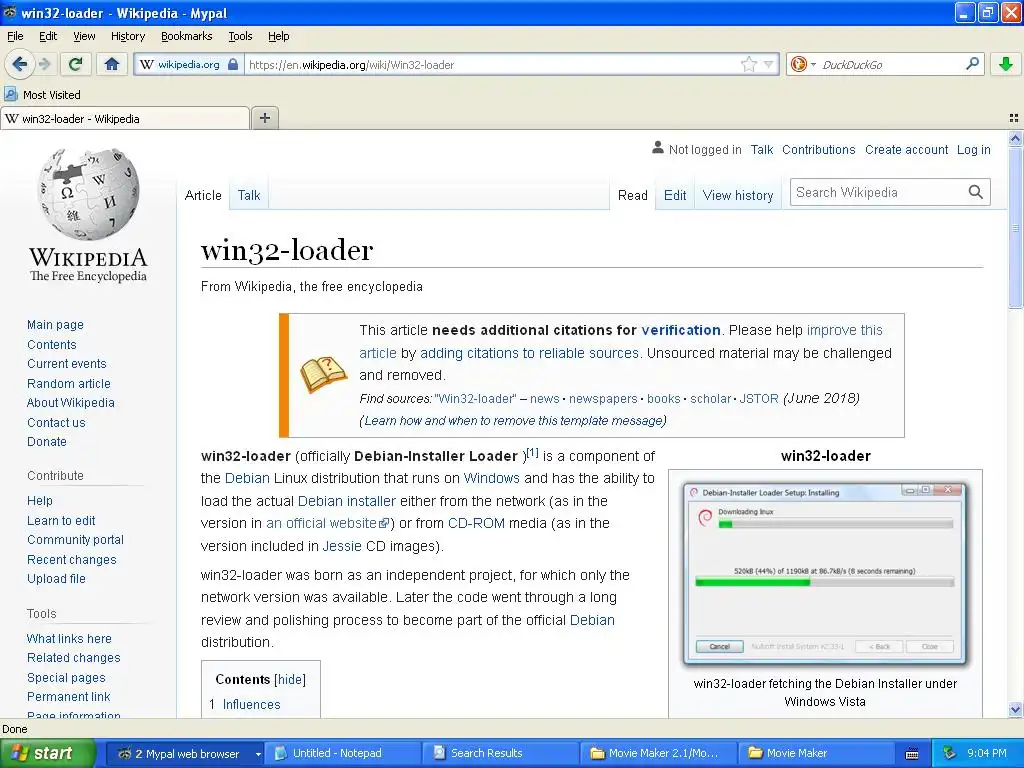Bookmark this page with the star icon
This screenshot has height=768, width=1024.
[748, 64]
